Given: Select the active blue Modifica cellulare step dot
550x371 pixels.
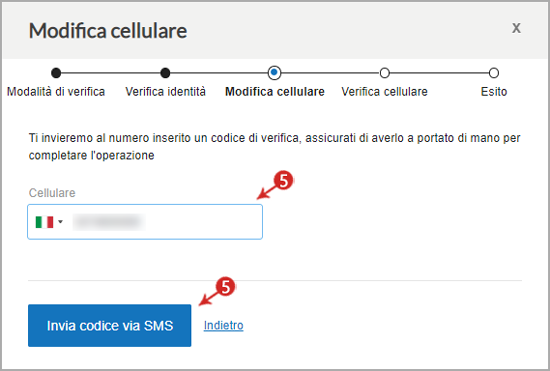Looking at the screenshot, I should click(274, 73).
